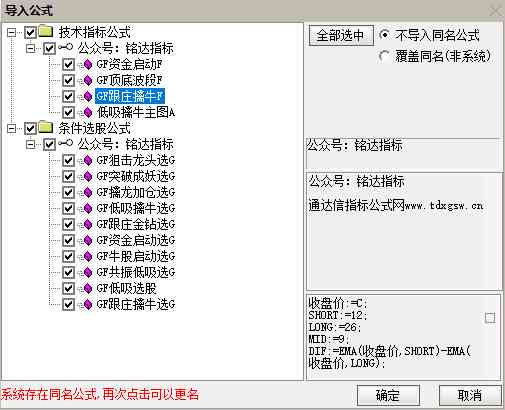
Task: Toggle checkbox for GF跟庄擒牛选G
Action: [68, 304]
